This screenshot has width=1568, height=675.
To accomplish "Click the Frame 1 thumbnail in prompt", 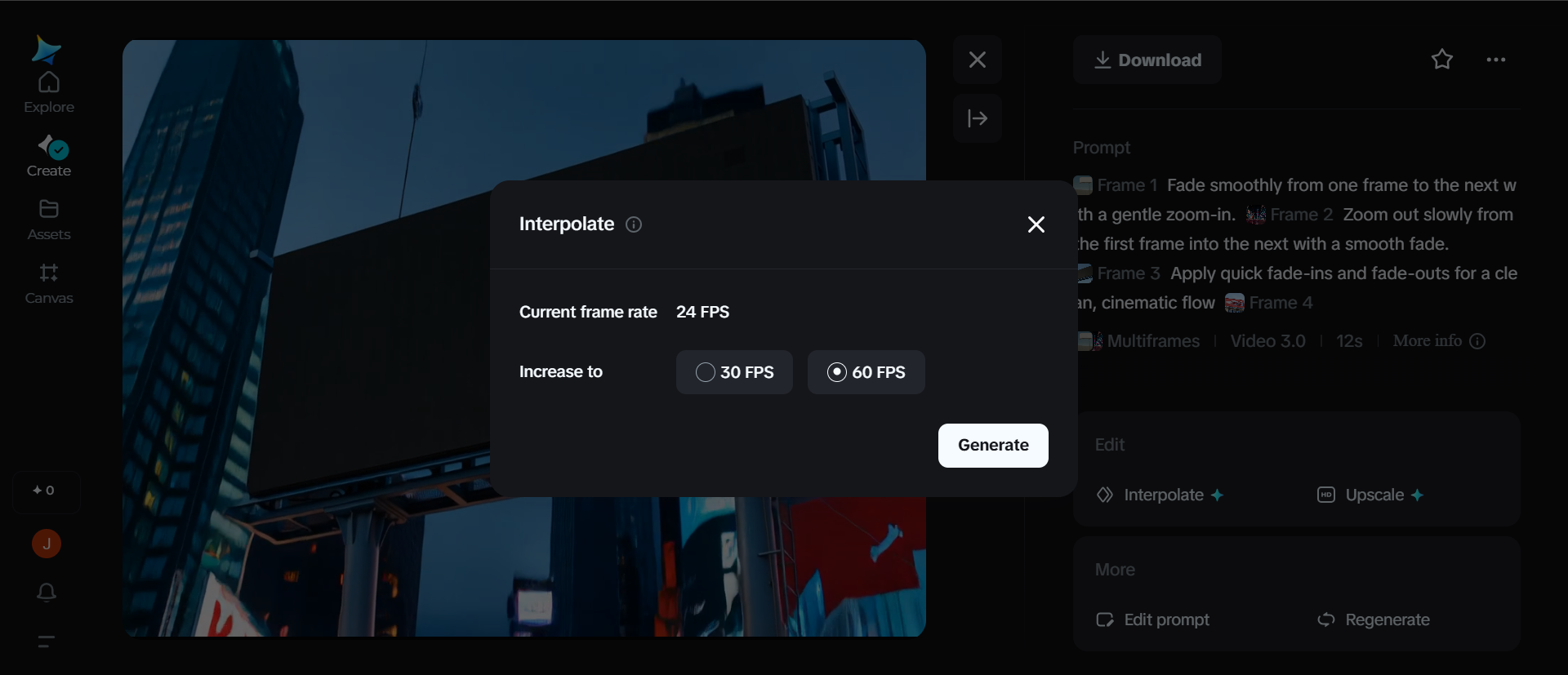I will 1084,185.
